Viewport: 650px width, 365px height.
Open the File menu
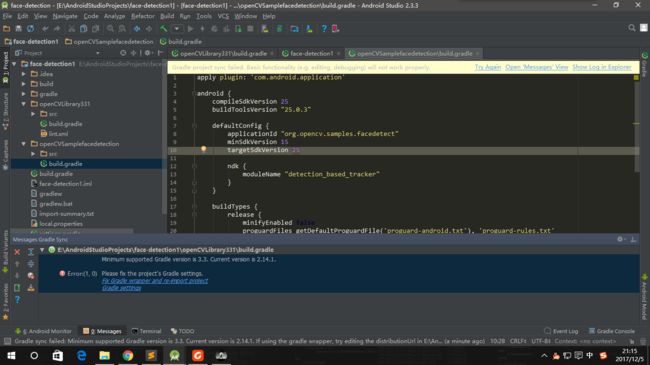7,16
